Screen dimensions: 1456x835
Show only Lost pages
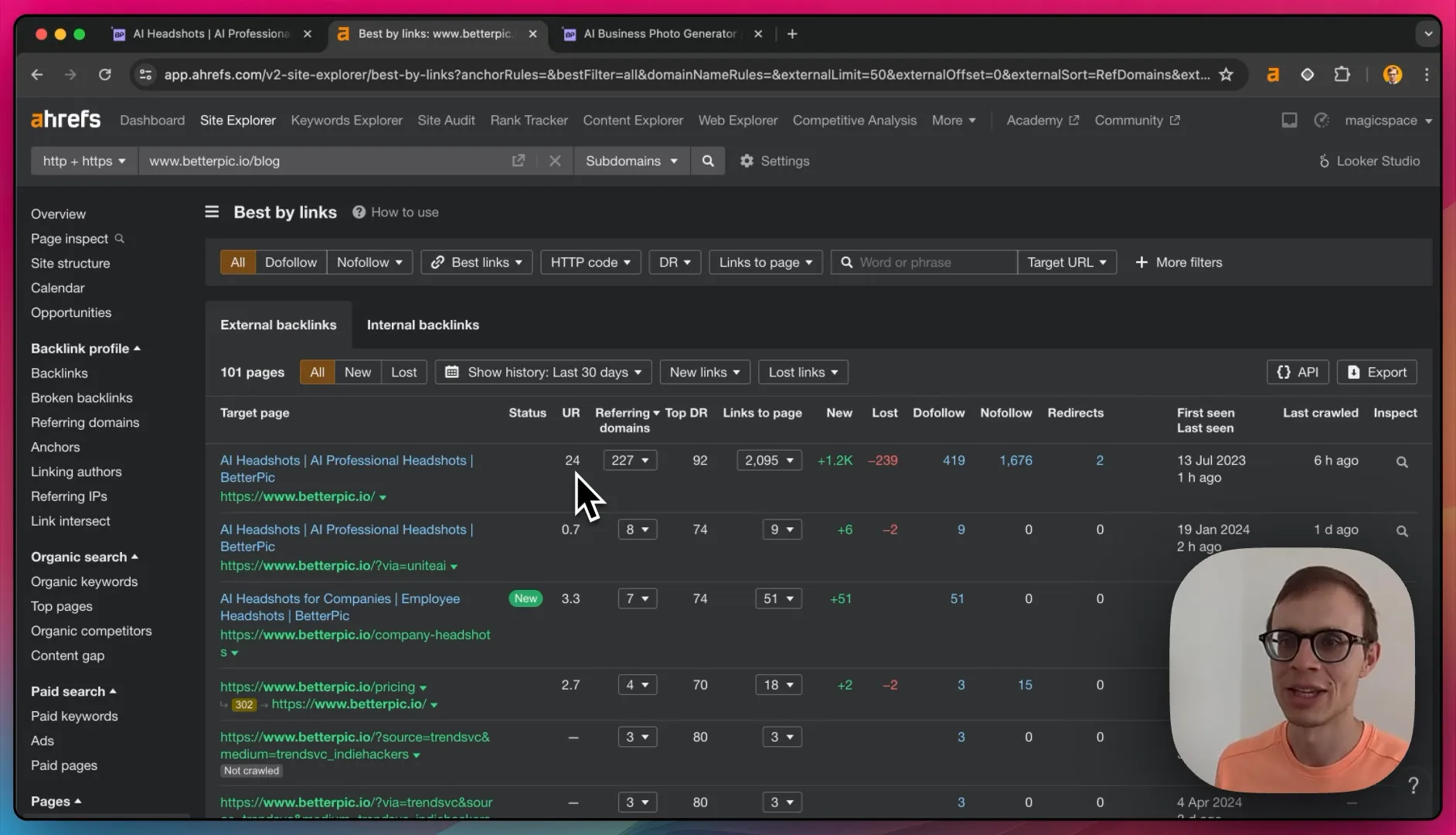pyautogui.click(x=403, y=372)
